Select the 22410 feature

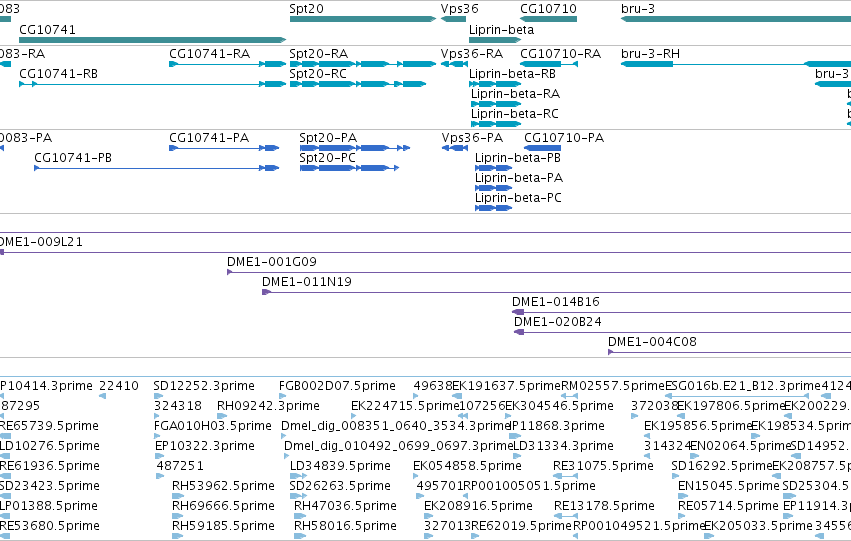102,396
